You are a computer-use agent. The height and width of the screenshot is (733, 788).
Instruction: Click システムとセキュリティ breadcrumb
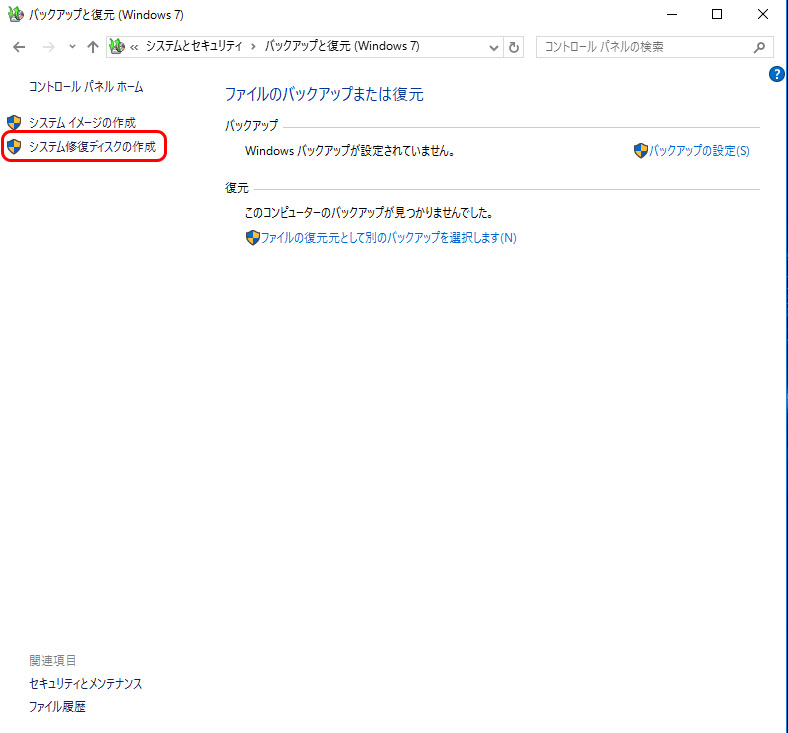(x=194, y=46)
